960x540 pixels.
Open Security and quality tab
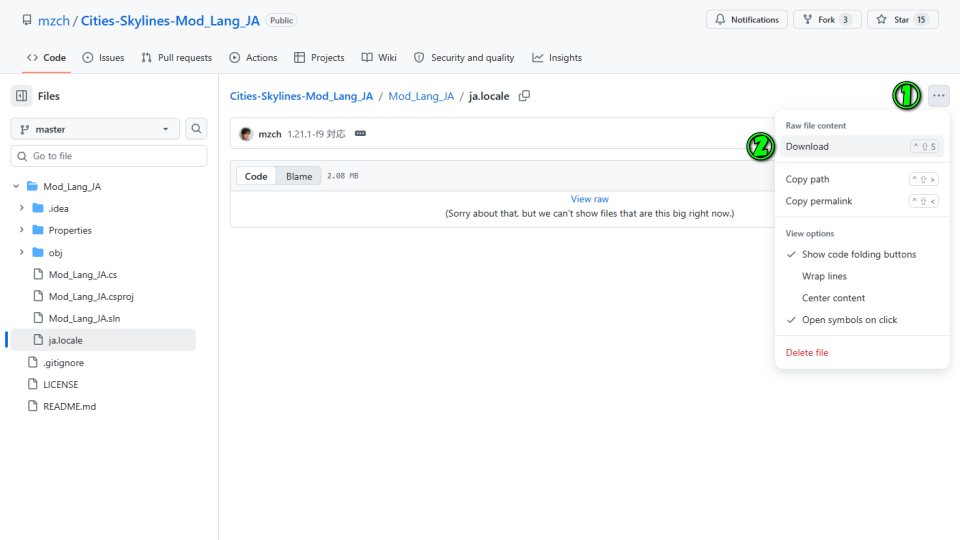[x=463, y=58]
